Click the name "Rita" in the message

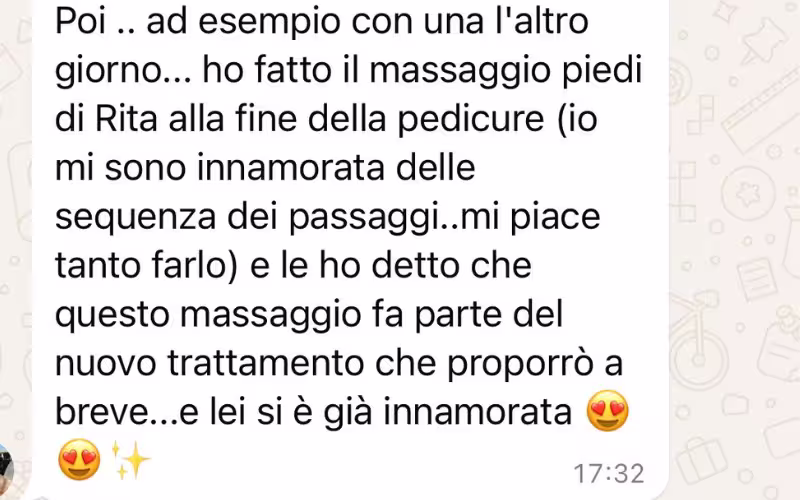(126, 118)
